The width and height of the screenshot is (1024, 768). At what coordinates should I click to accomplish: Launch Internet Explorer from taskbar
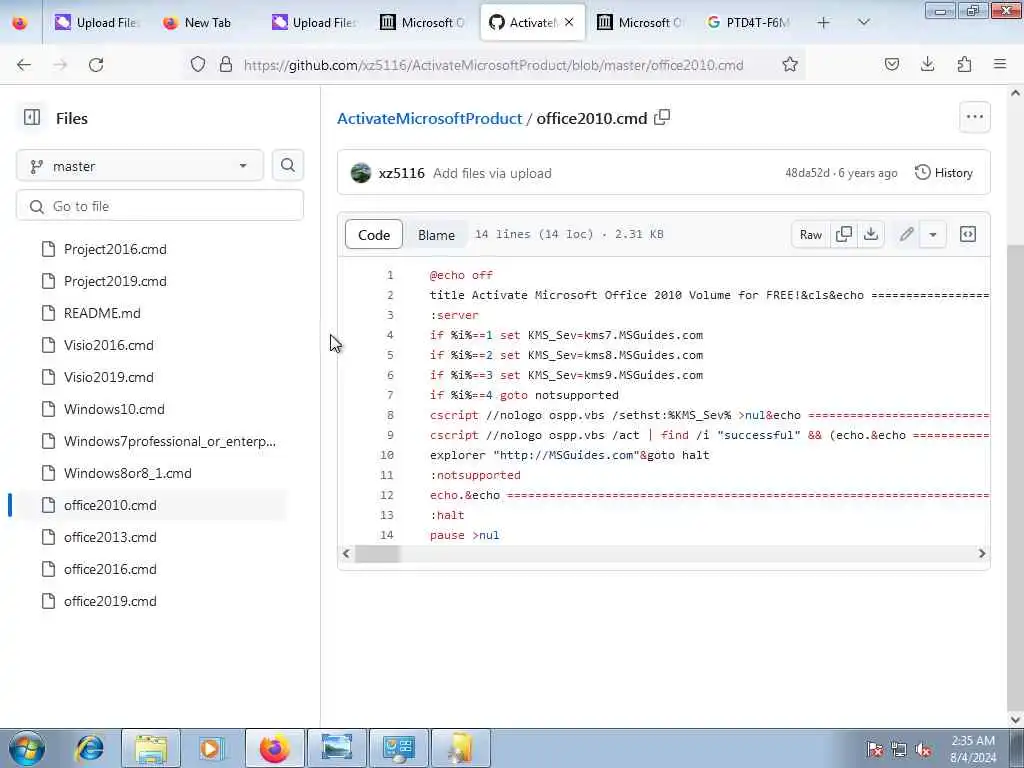pyautogui.click(x=89, y=748)
